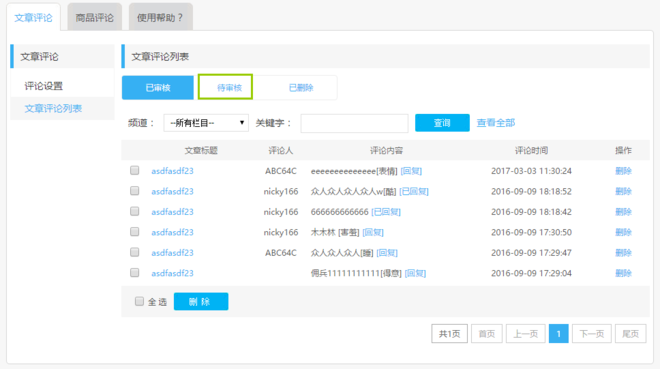Click the 上一页 pagination button
Viewport: 660px width, 369px height.
point(526,334)
